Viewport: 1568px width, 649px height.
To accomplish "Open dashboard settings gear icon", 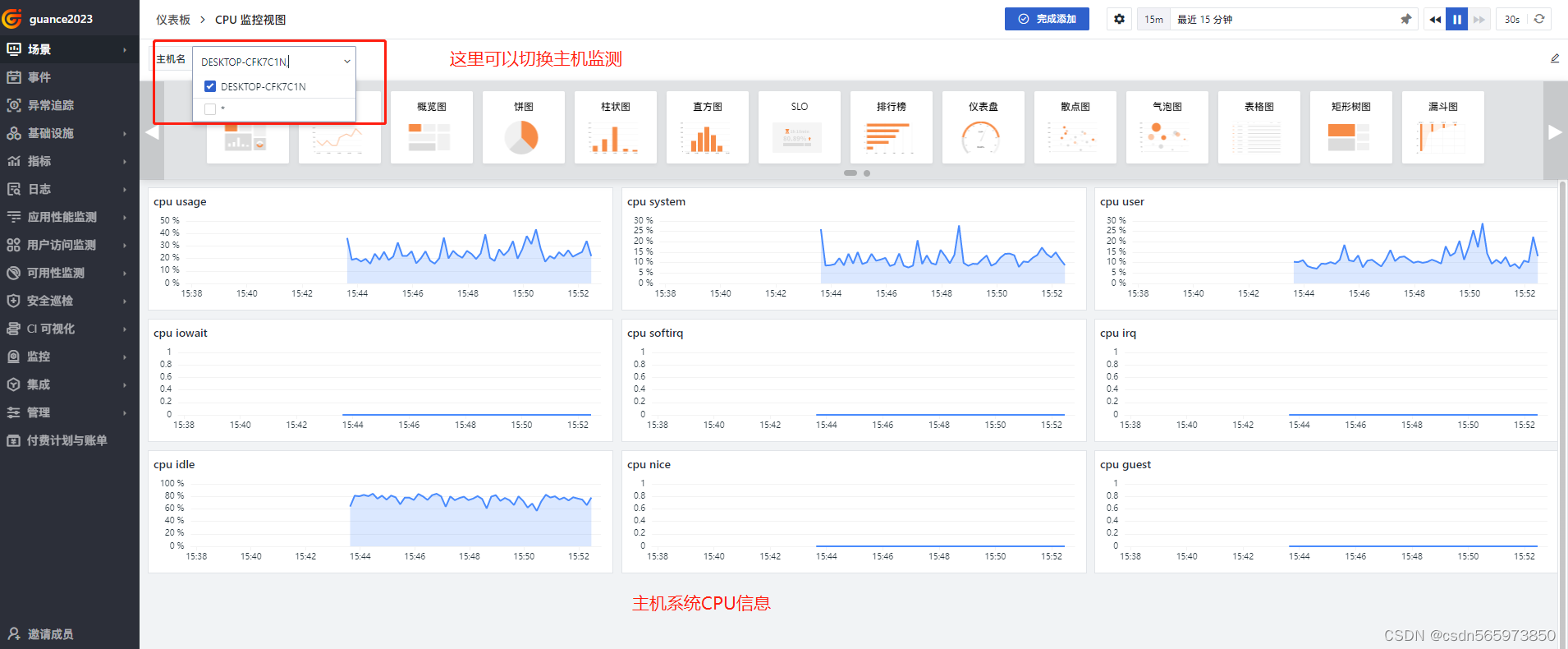I will point(1119,19).
